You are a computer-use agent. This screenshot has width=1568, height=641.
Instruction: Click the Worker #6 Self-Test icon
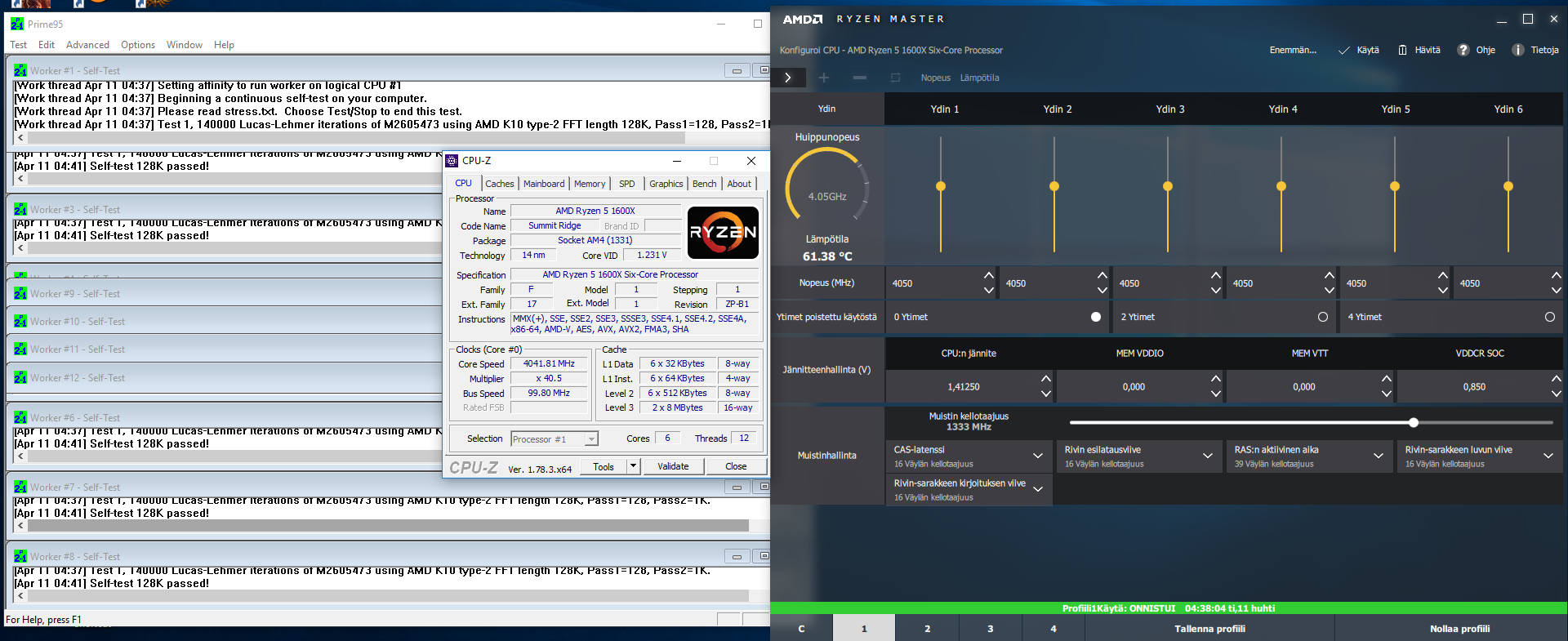click(20, 418)
